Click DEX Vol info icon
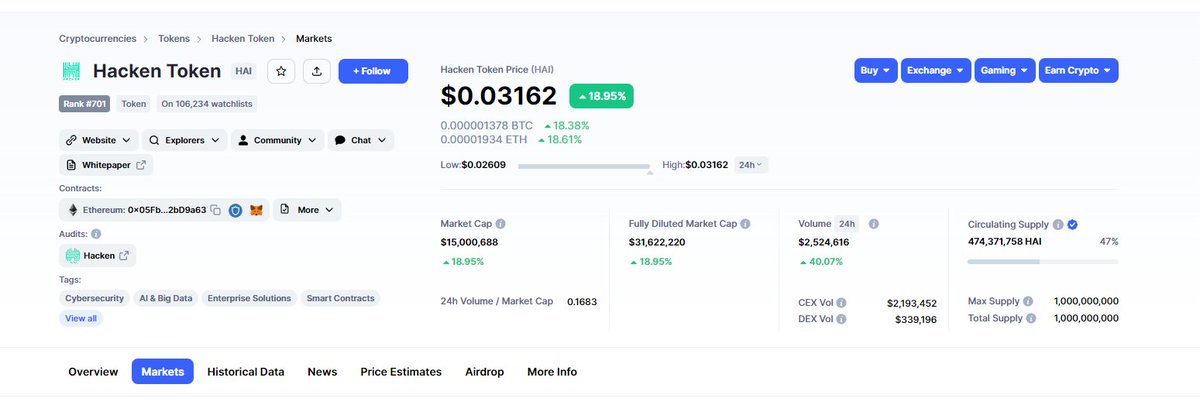Image resolution: width=1200 pixels, height=405 pixels. pos(841,319)
